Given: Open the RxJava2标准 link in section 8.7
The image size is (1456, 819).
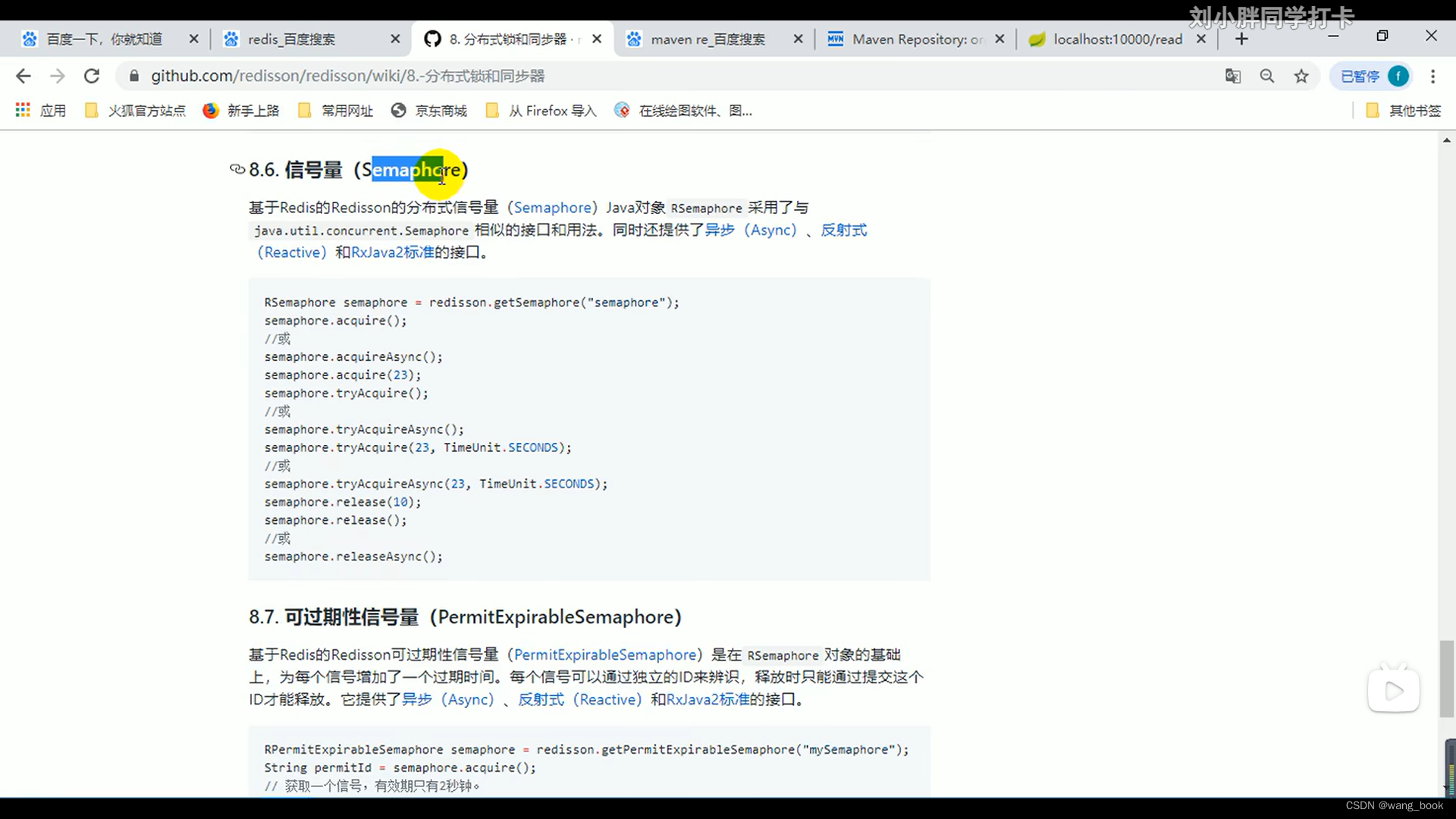Looking at the screenshot, I should click(708, 699).
